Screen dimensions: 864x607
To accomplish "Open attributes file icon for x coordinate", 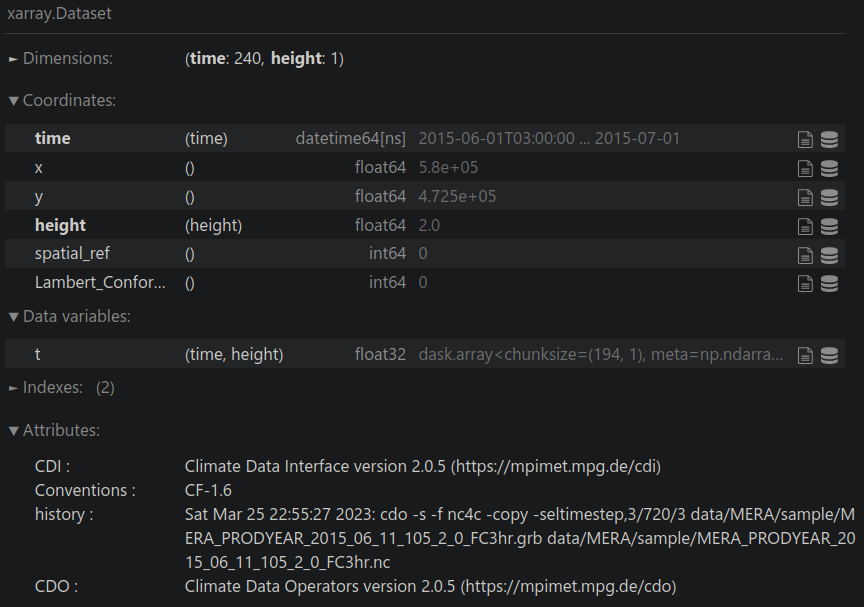I will (x=805, y=168).
